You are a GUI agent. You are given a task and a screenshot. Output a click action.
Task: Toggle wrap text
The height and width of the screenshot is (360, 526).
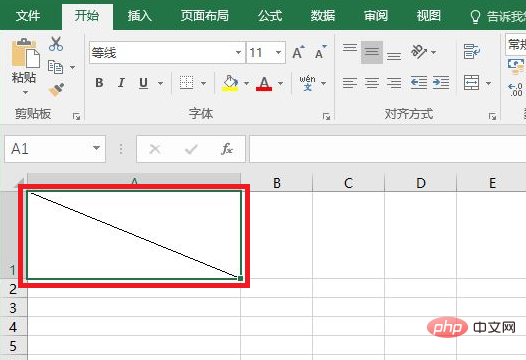point(472,52)
